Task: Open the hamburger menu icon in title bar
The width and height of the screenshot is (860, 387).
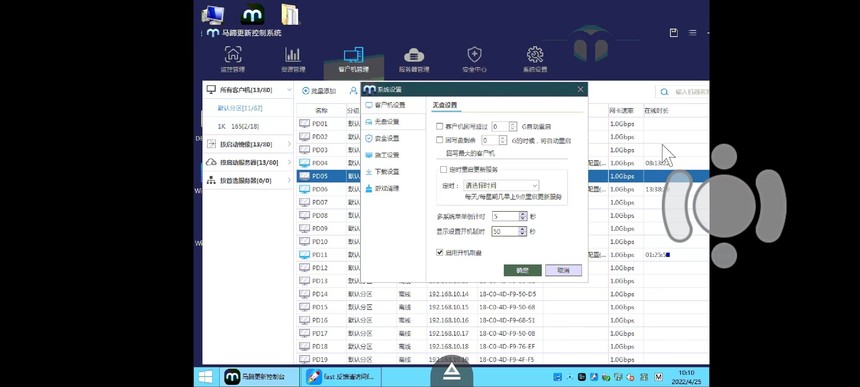Action: point(693,33)
